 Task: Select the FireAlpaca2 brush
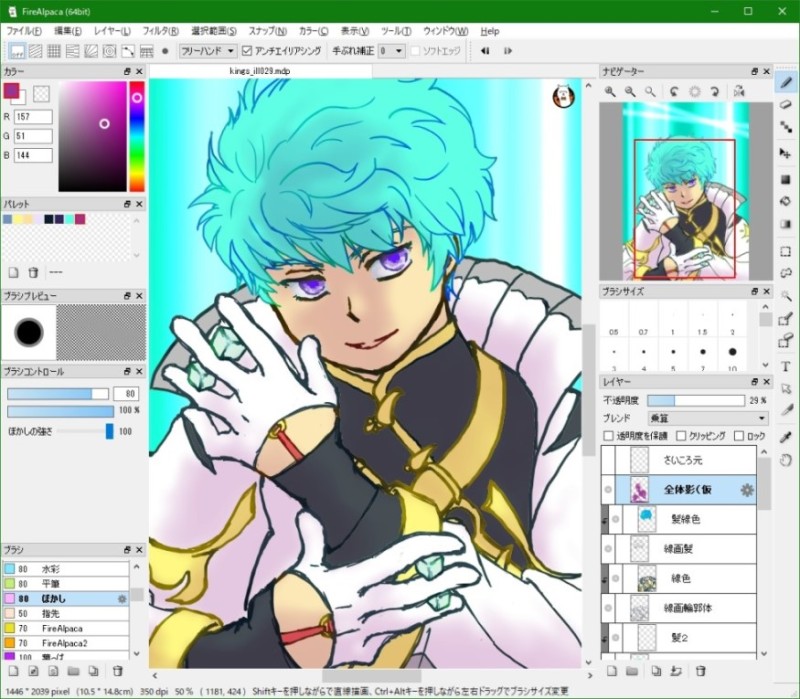click(66, 643)
